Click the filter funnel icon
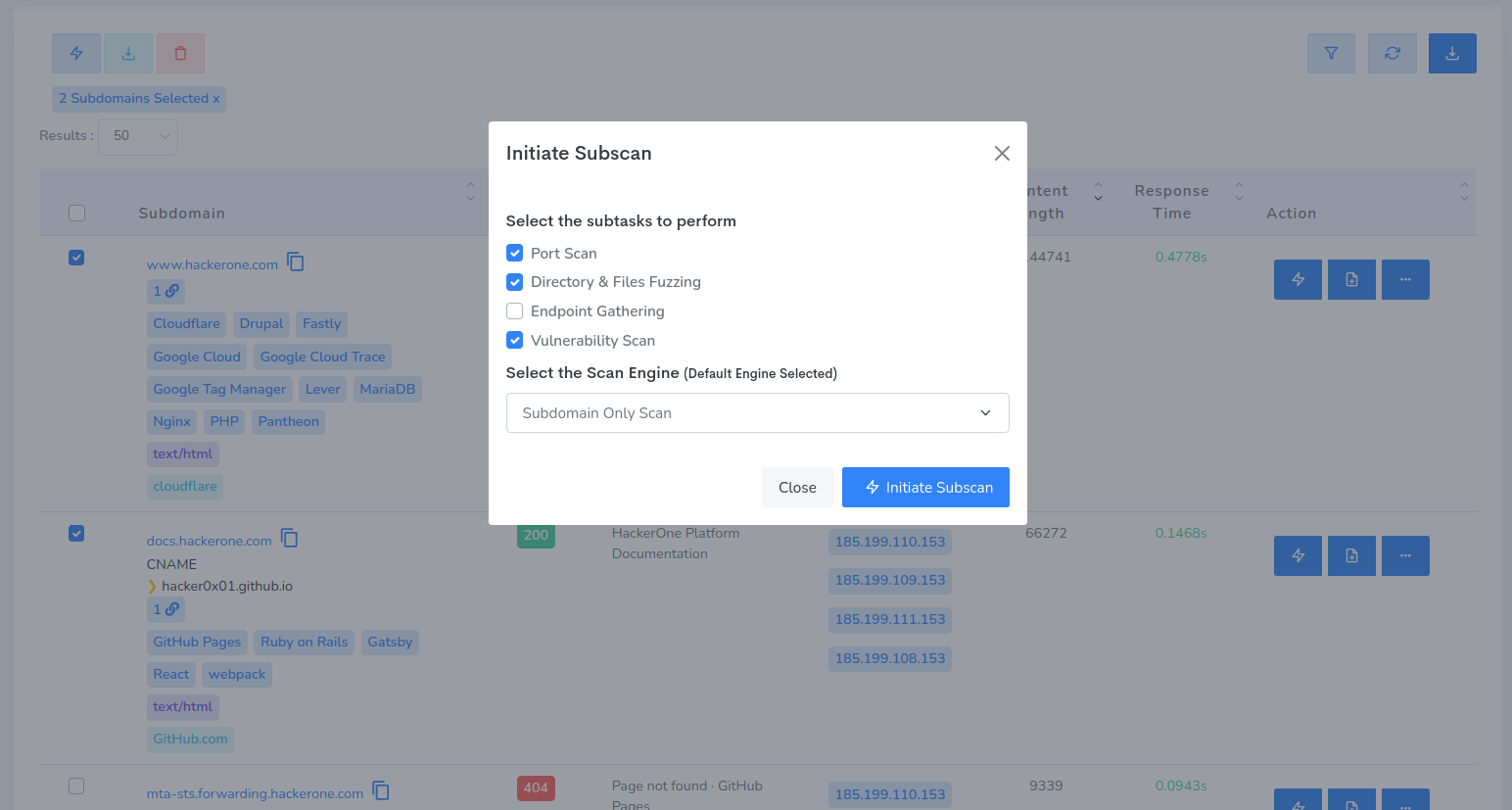Image resolution: width=1512 pixels, height=810 pixels. [1331, 54]
